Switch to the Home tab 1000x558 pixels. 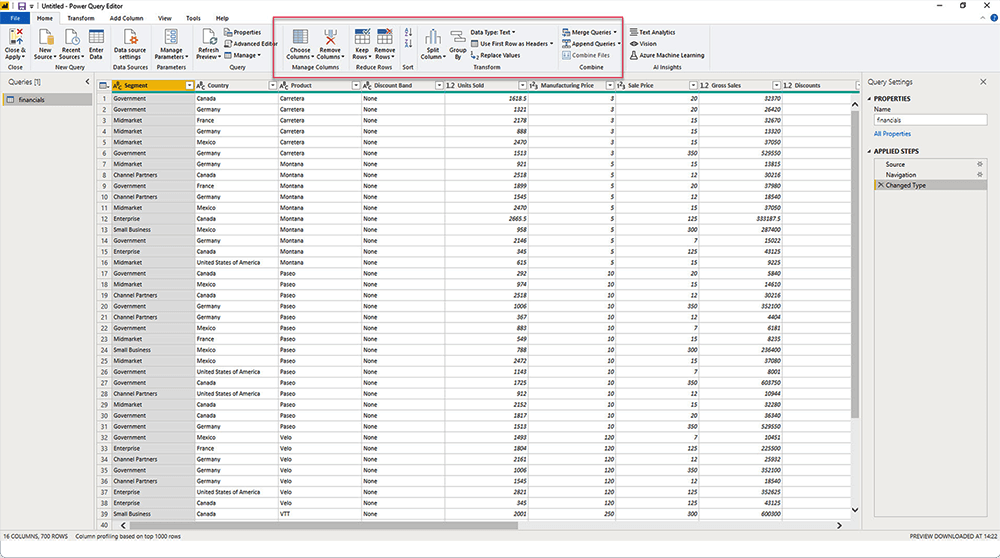pos(45,18)
